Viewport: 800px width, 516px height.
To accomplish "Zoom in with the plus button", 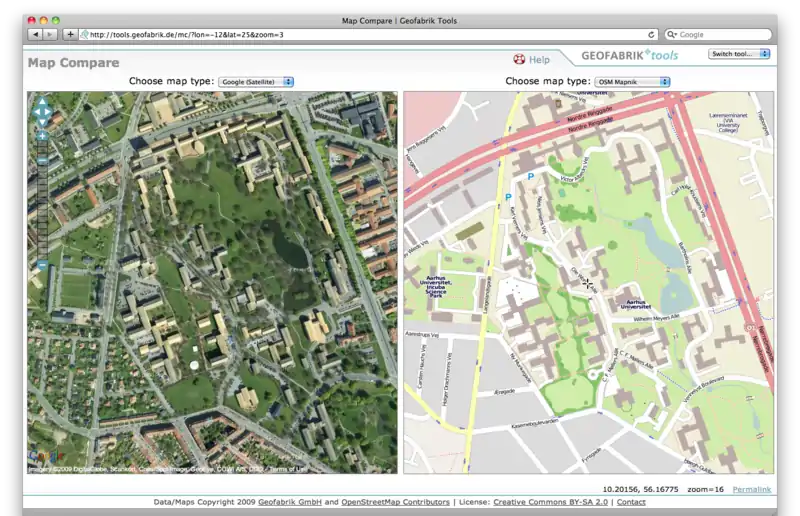I will 42,136.
